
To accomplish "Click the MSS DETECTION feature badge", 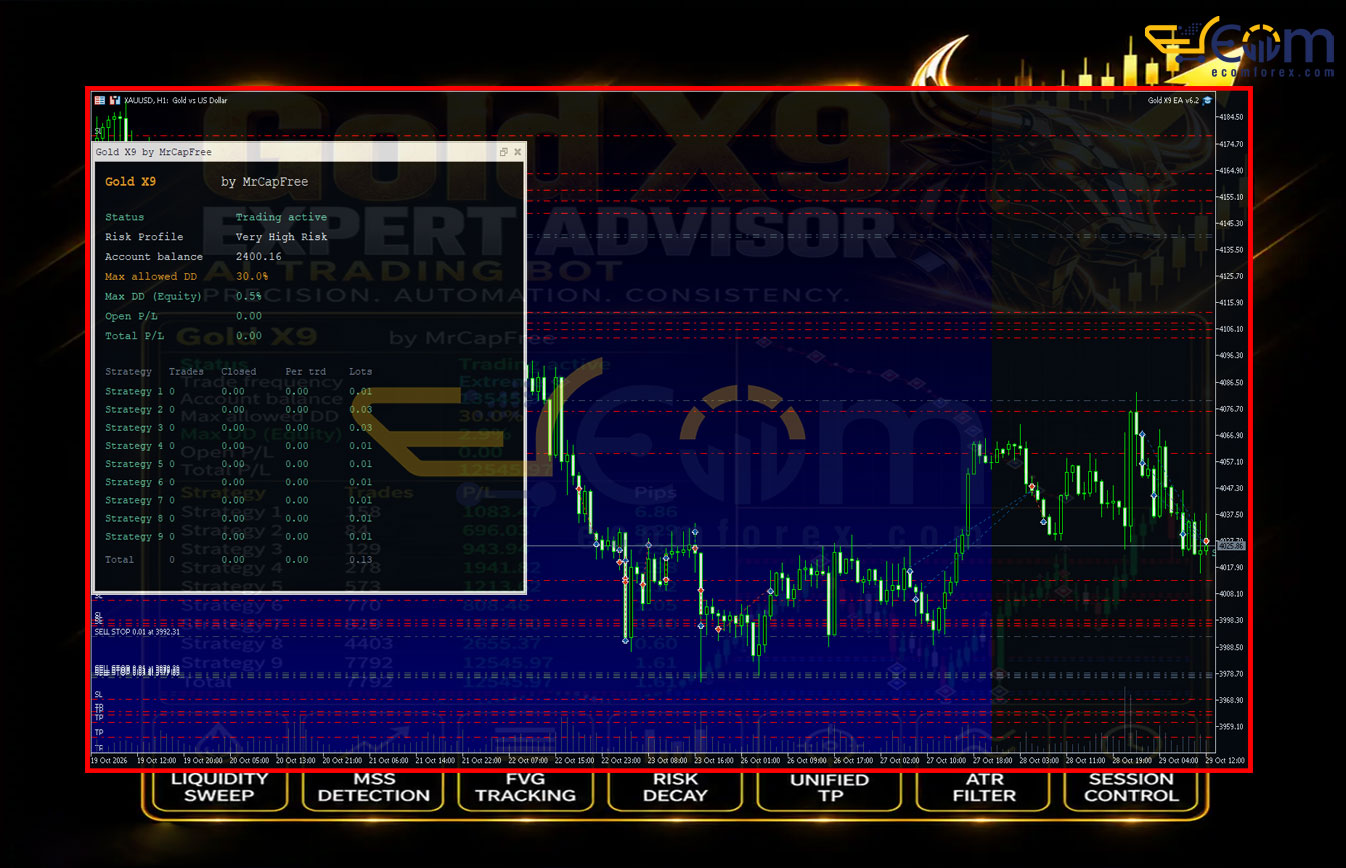I will [373, 787].
